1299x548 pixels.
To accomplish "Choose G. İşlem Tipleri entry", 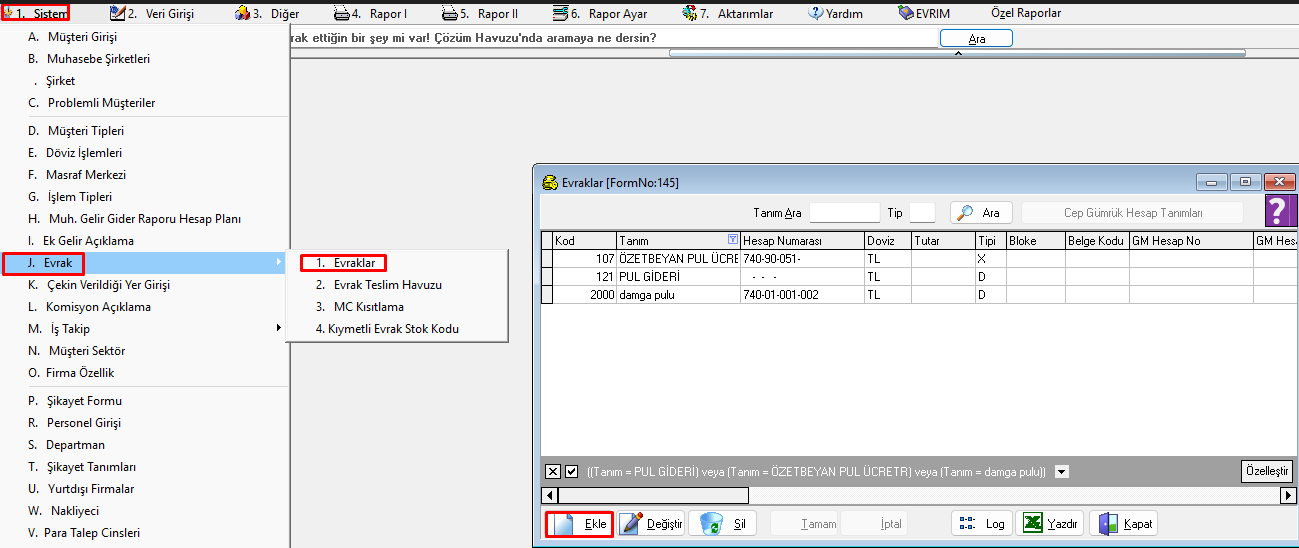I will (x=144, y=197).
